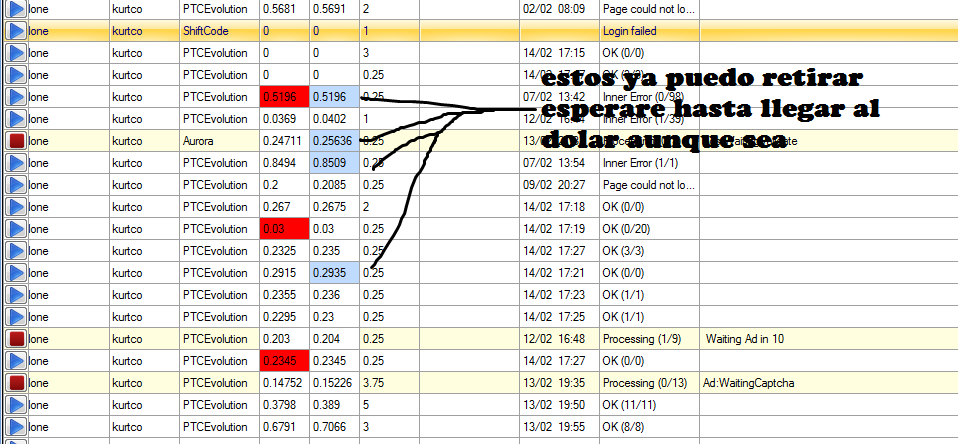Select the Processing (0/13) status cell
Screen dimensions: 958x444
[649, 383]
